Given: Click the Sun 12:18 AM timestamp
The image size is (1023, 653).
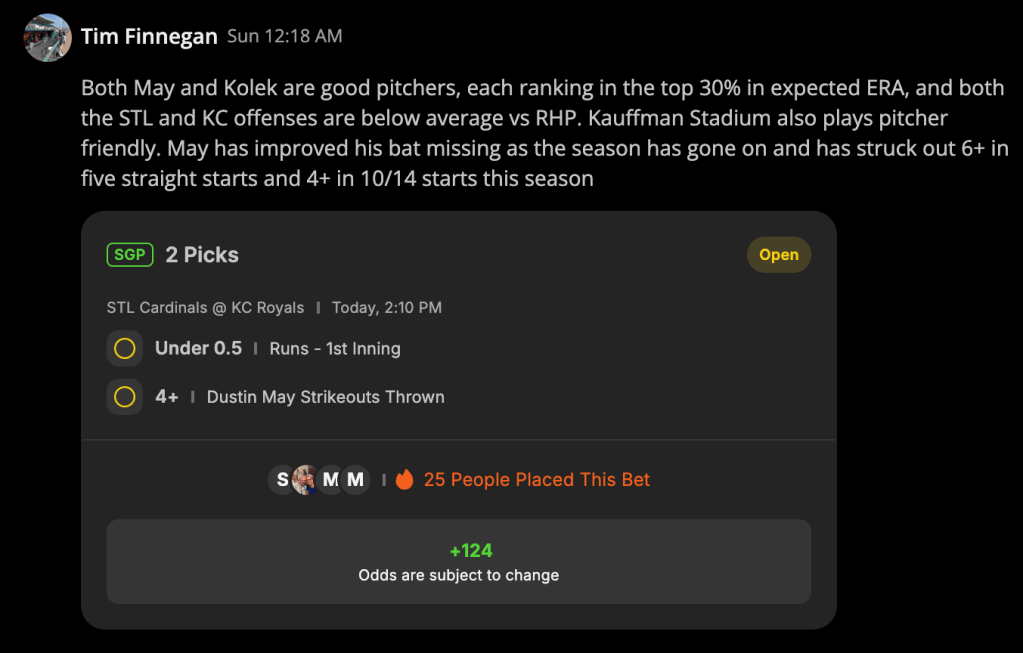Looking at the screenshot, I should (x=284, y=36).
